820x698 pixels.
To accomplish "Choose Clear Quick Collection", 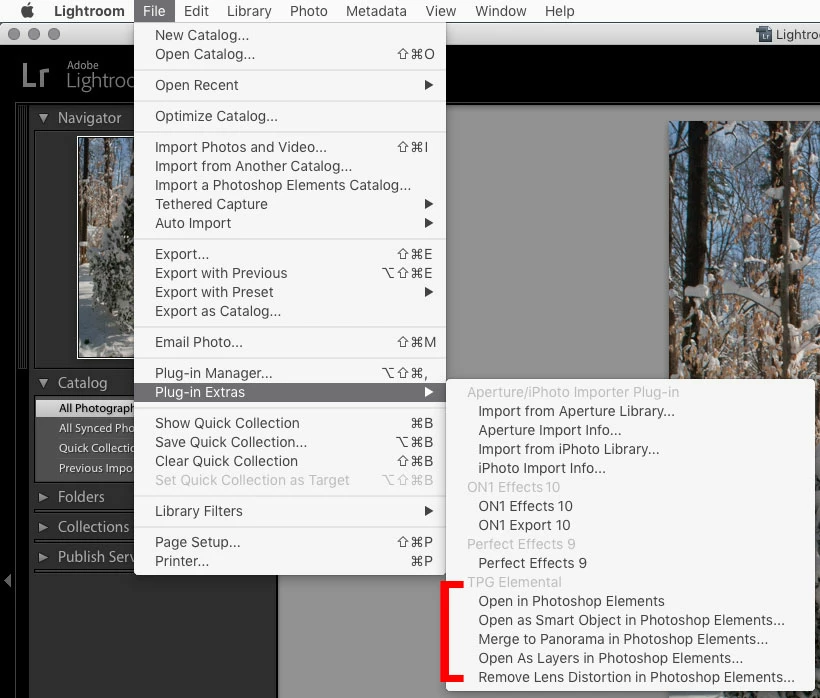I will [x=290, y=461].
